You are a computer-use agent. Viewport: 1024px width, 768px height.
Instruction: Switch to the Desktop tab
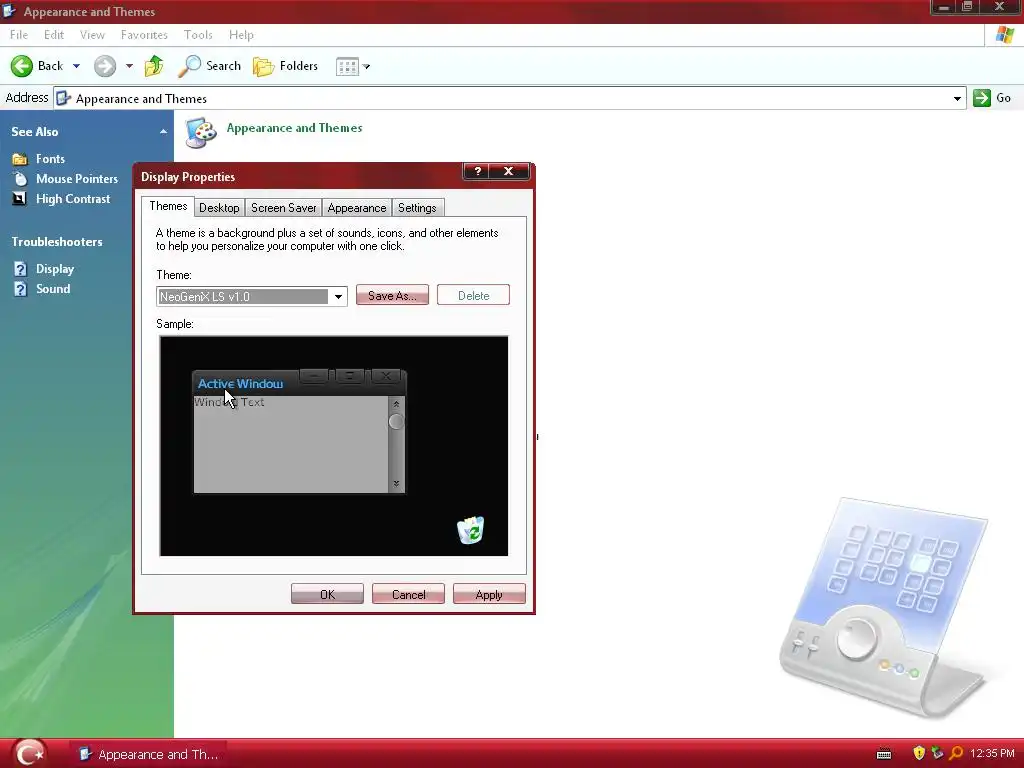click(219, 208)
